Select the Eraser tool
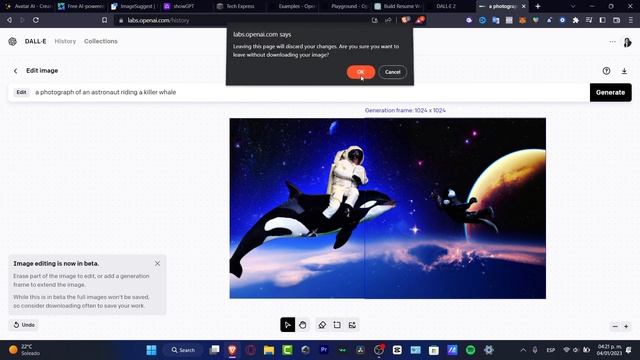This screenshot has height=360, width=640. click(322, 325)
